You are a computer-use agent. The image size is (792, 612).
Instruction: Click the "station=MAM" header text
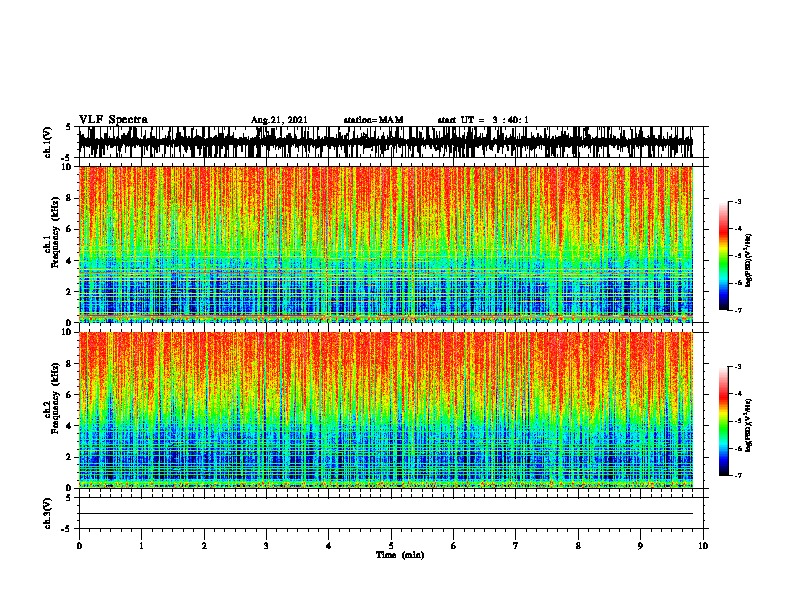373,120
